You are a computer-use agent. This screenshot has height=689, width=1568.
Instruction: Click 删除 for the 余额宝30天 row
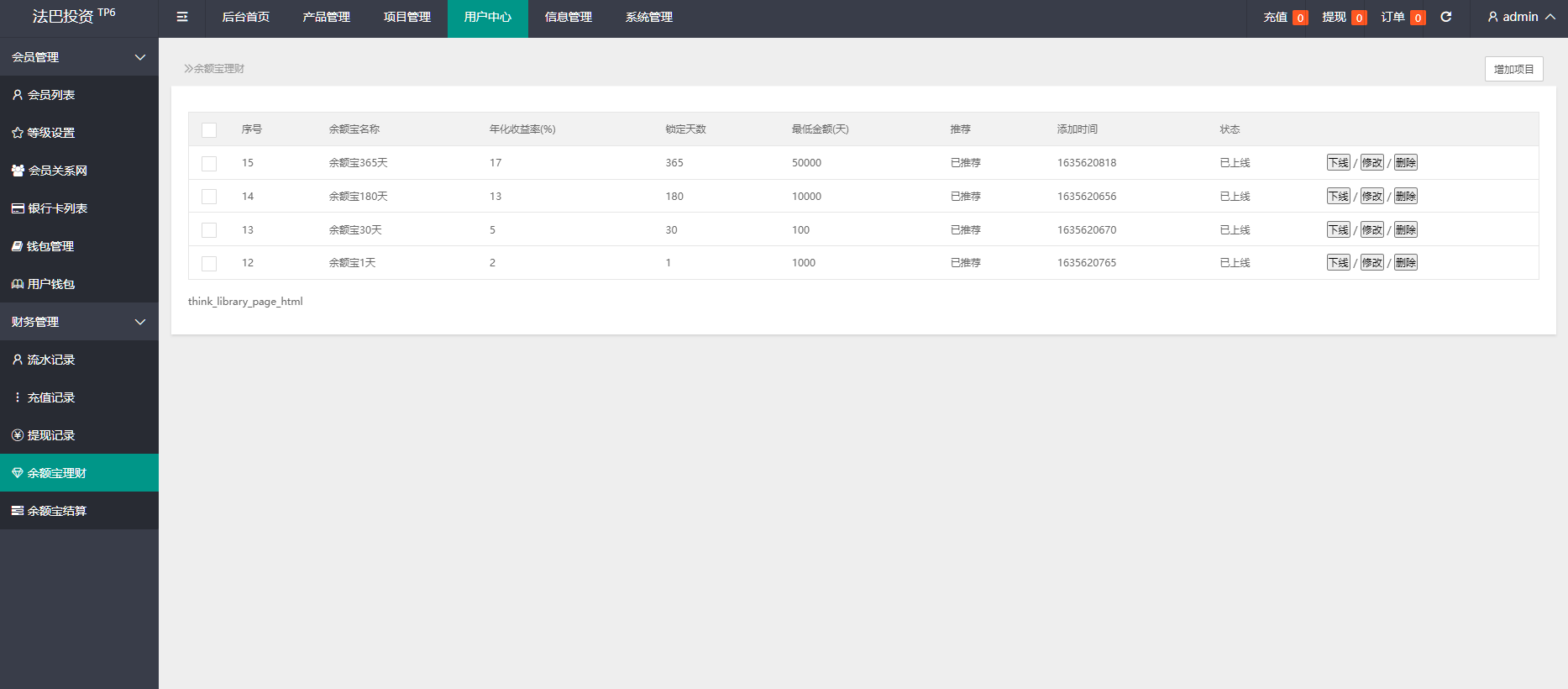tap(1405, 230)
